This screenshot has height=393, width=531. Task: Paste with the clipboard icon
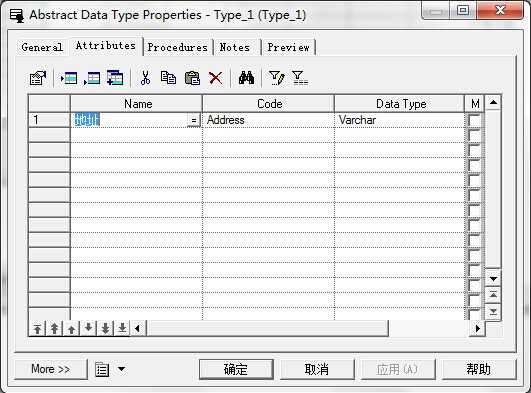192,78
